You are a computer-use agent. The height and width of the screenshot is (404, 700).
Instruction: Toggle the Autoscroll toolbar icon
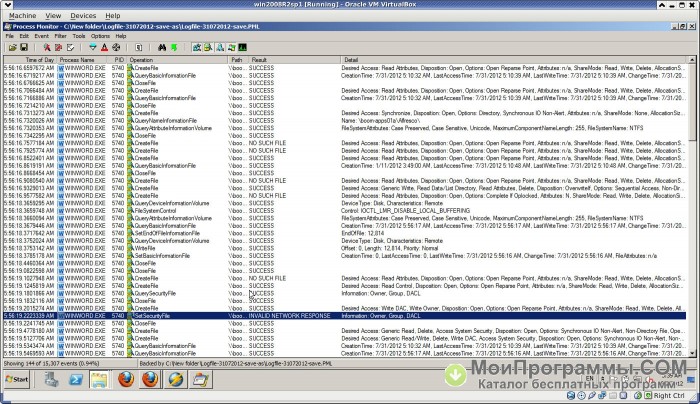coord(58,47)
